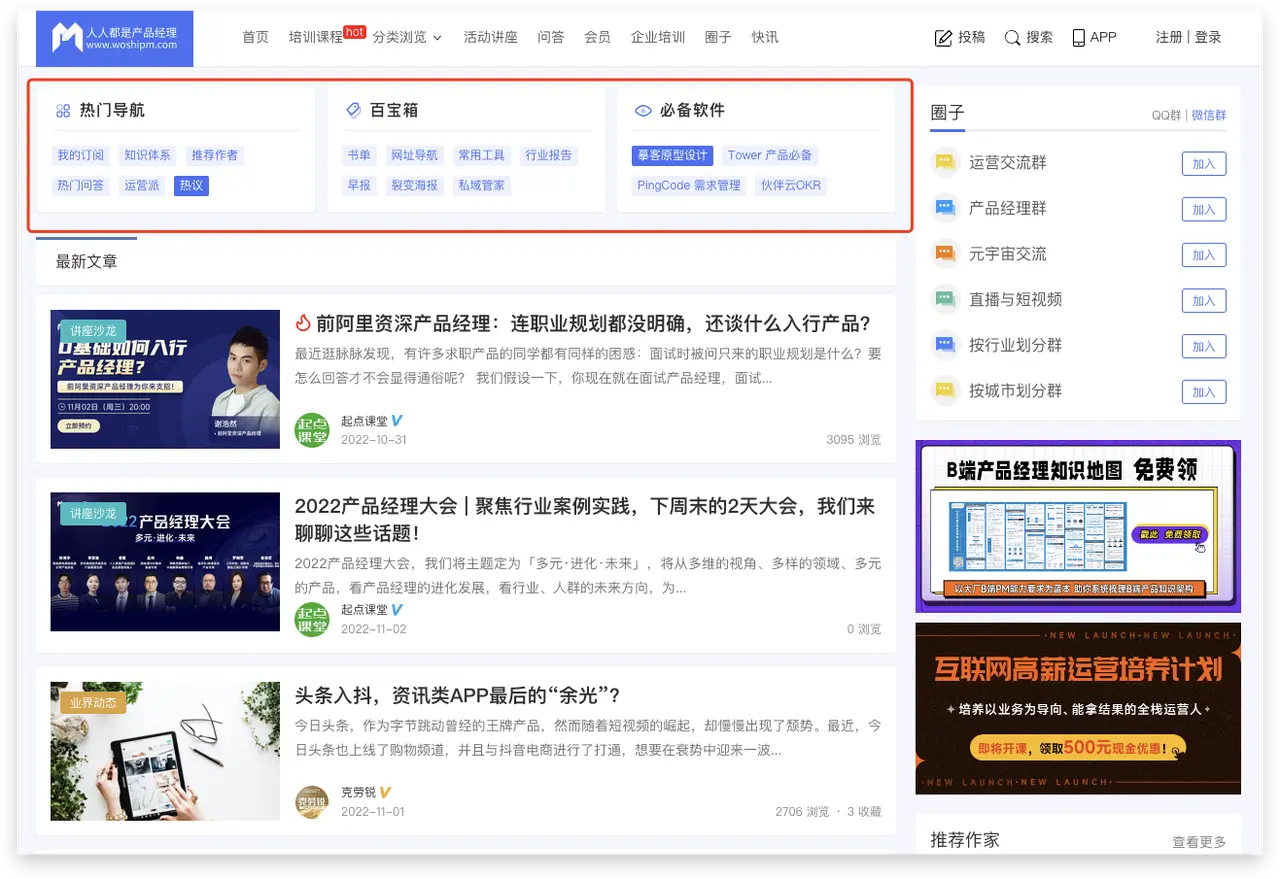Click the woshipm site logo
The width and height of the screenshot is (1280, 879).
[114, 38]
